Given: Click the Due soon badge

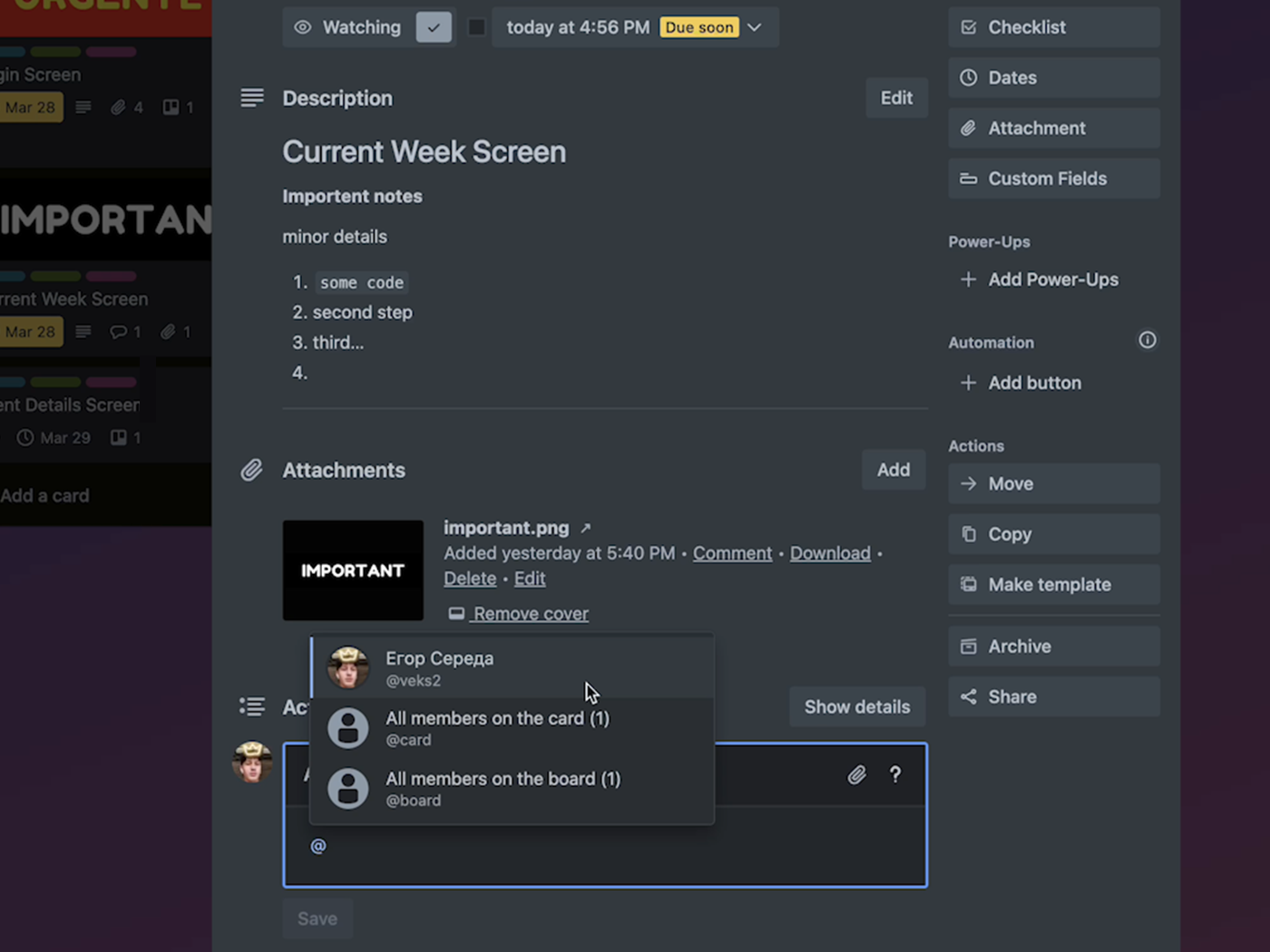Looking at the screenshot, I should [x=699, y=27].
